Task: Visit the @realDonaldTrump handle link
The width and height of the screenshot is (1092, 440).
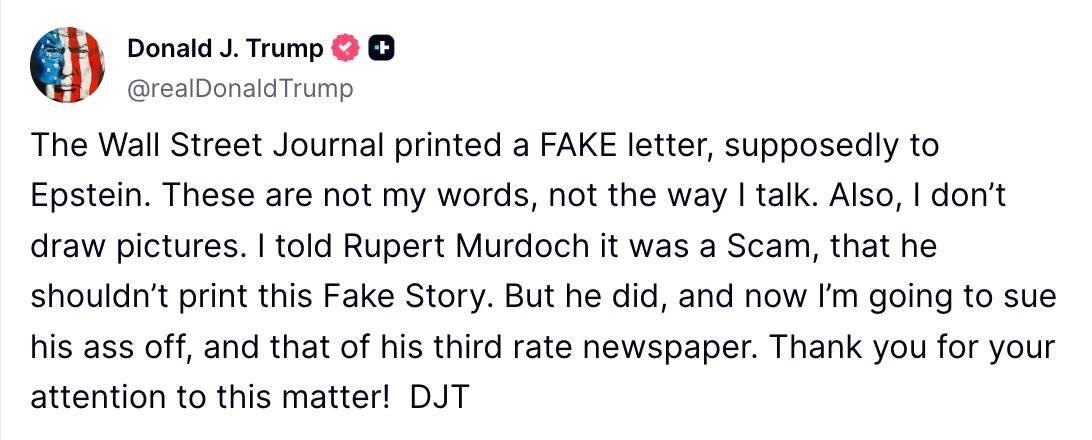Action: (x=240, y=89)
